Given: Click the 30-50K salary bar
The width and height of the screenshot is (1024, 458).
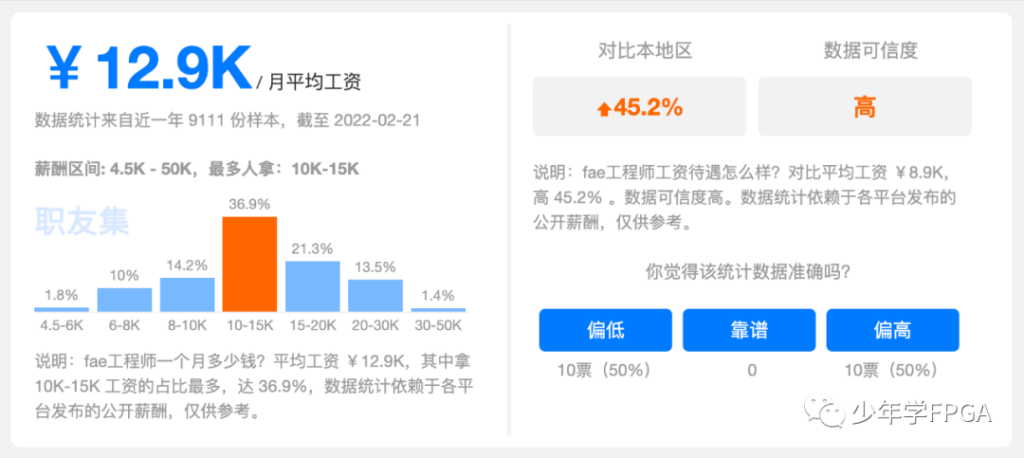Looking at the screenshot, I should [438, 307].
